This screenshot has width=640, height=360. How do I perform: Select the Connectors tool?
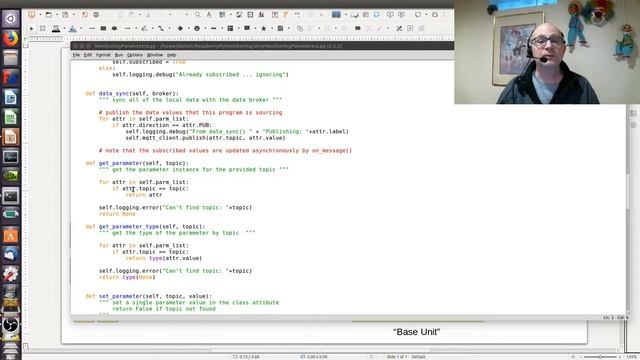[161, 29]
